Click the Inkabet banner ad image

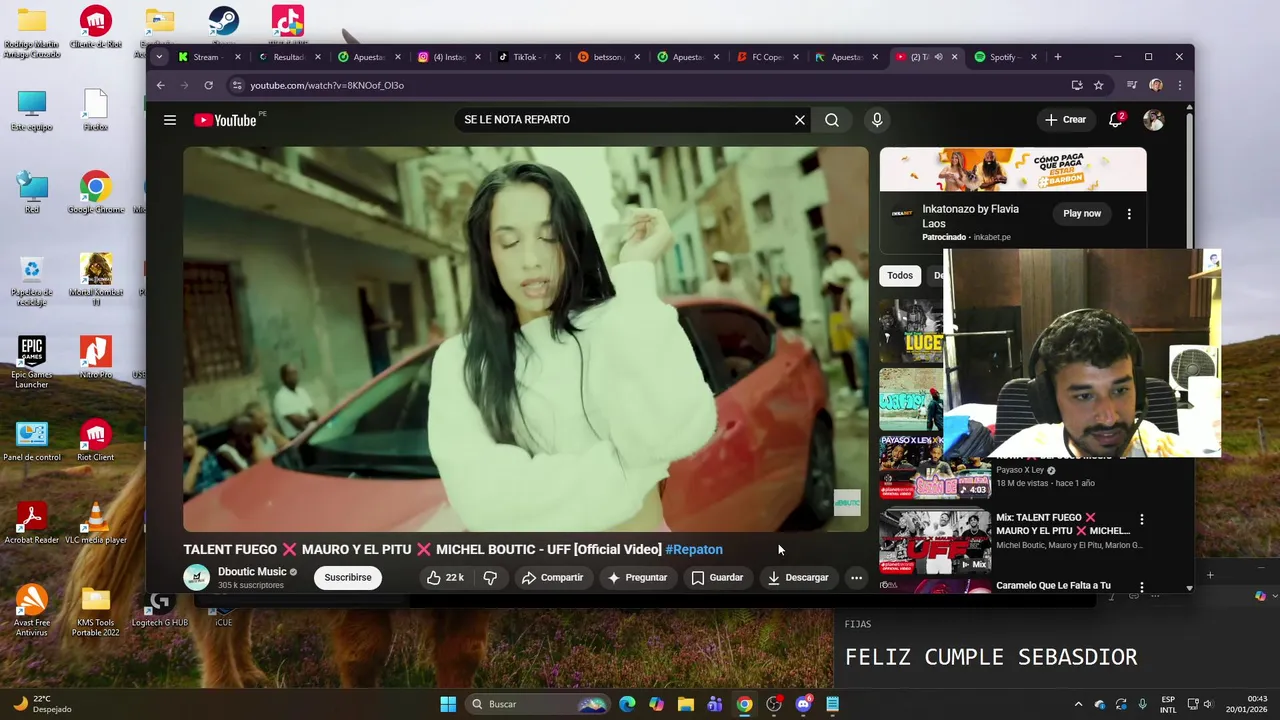click(x=1013, y=169)
